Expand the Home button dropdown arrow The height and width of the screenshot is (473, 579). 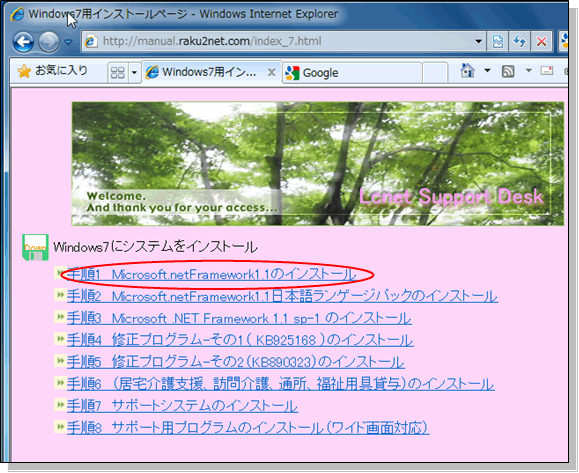coord(487,70)
